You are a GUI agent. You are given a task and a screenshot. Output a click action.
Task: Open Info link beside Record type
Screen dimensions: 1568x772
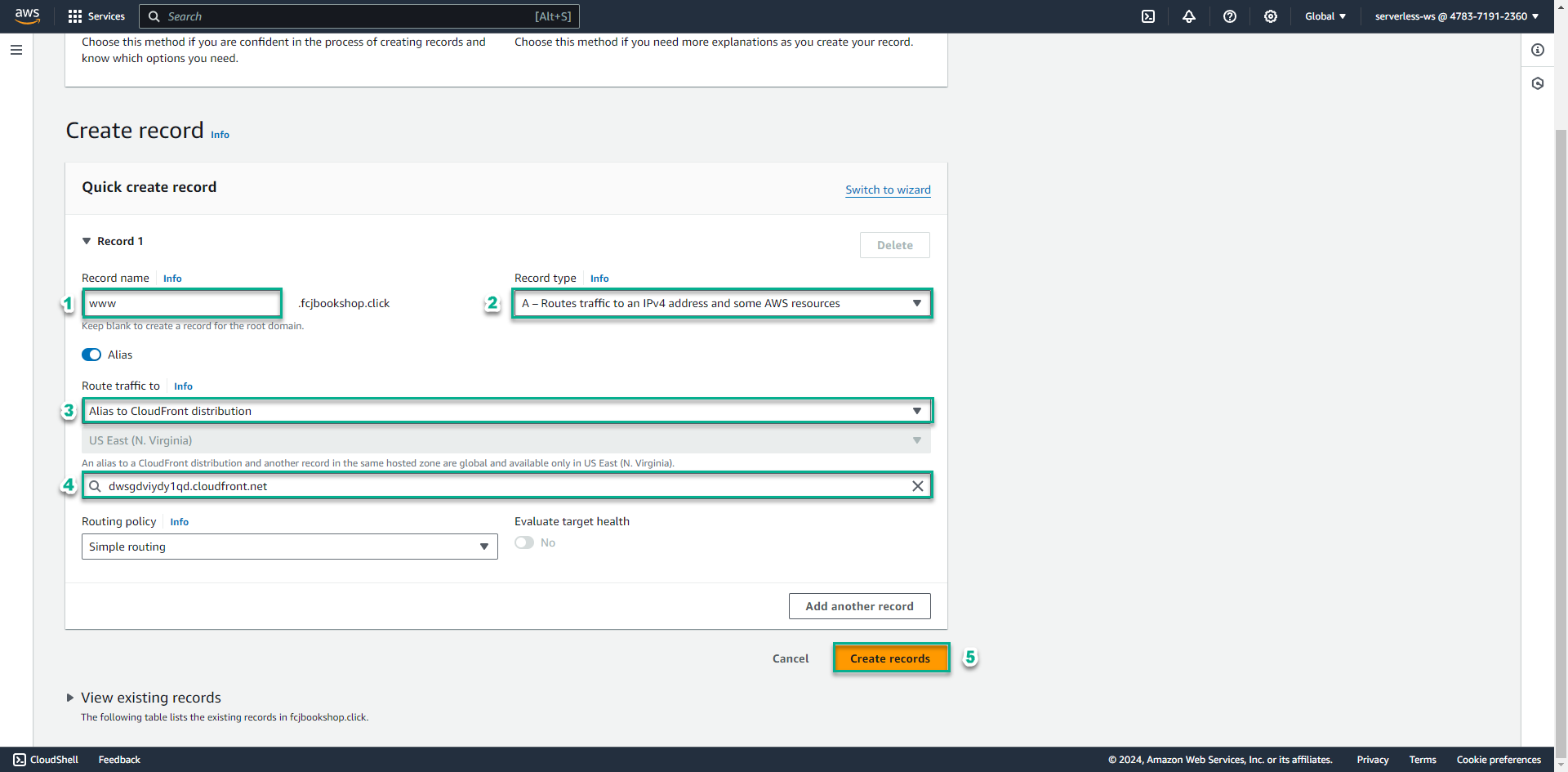[x=599, y=279]
